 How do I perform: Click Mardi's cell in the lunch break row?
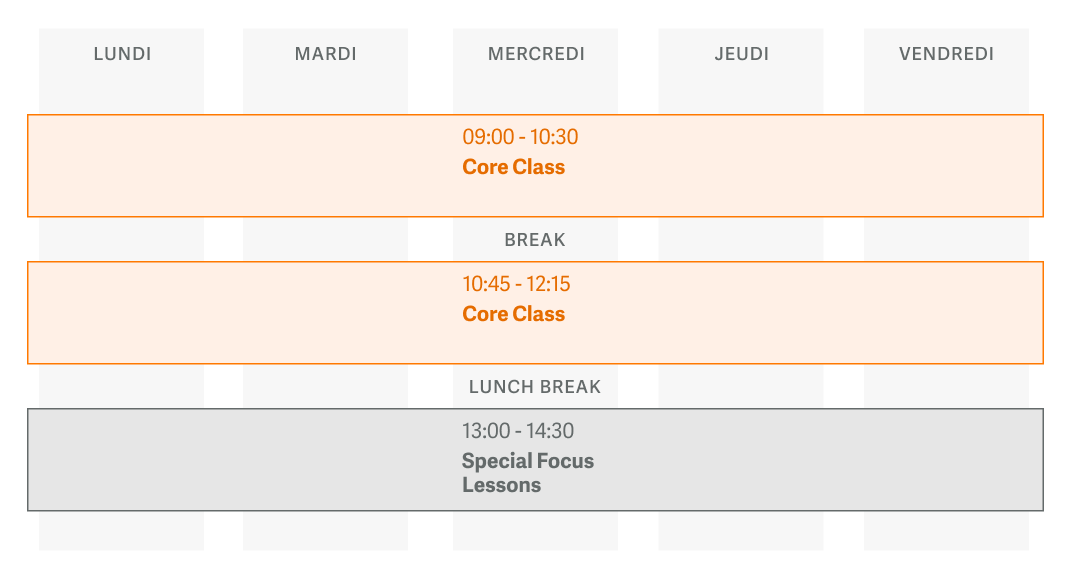coord(325,386)
